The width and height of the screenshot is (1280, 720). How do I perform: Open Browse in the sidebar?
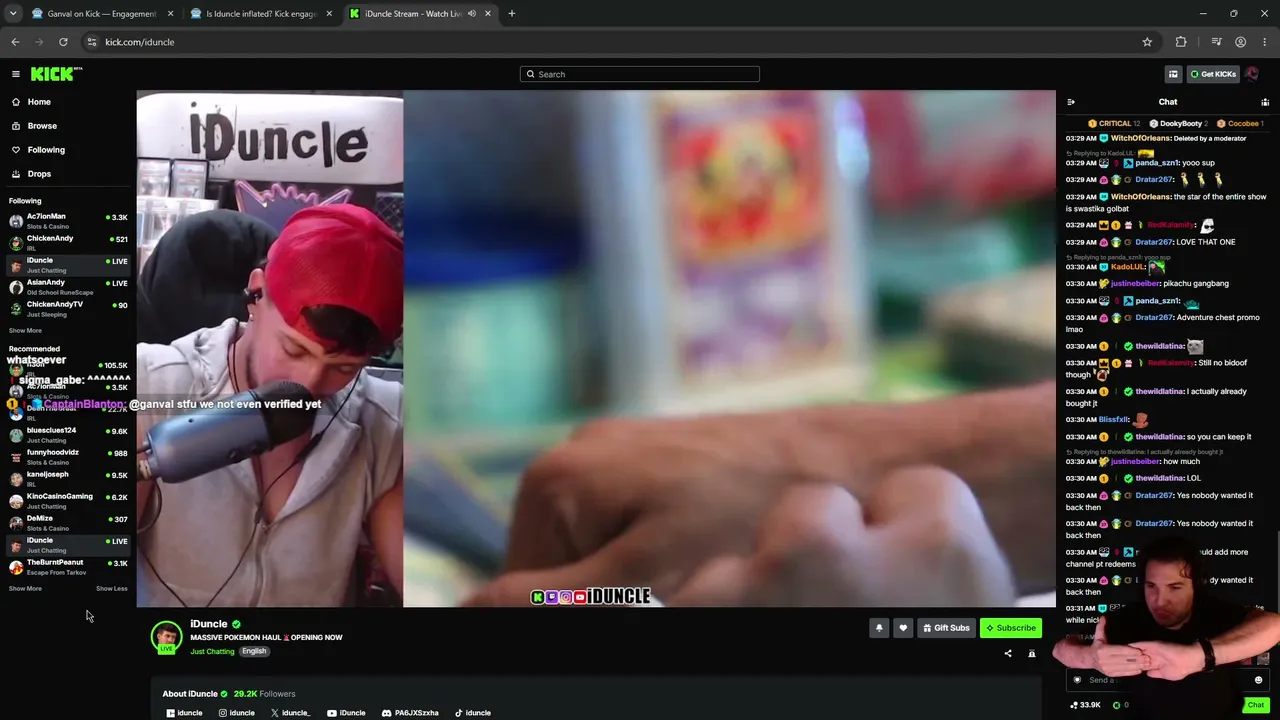[x=42, y=126]
